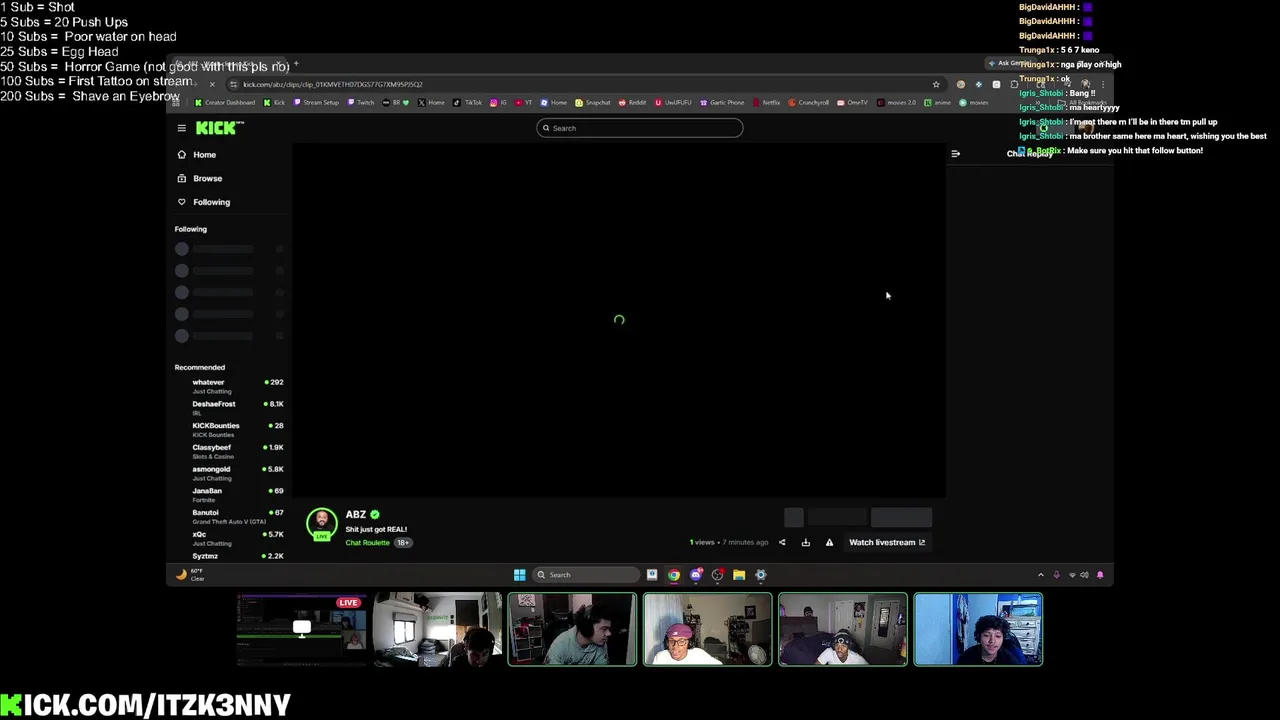
Task: Bookmark this page with star icon
Action: pyautogui.click(x=936, y=85)
